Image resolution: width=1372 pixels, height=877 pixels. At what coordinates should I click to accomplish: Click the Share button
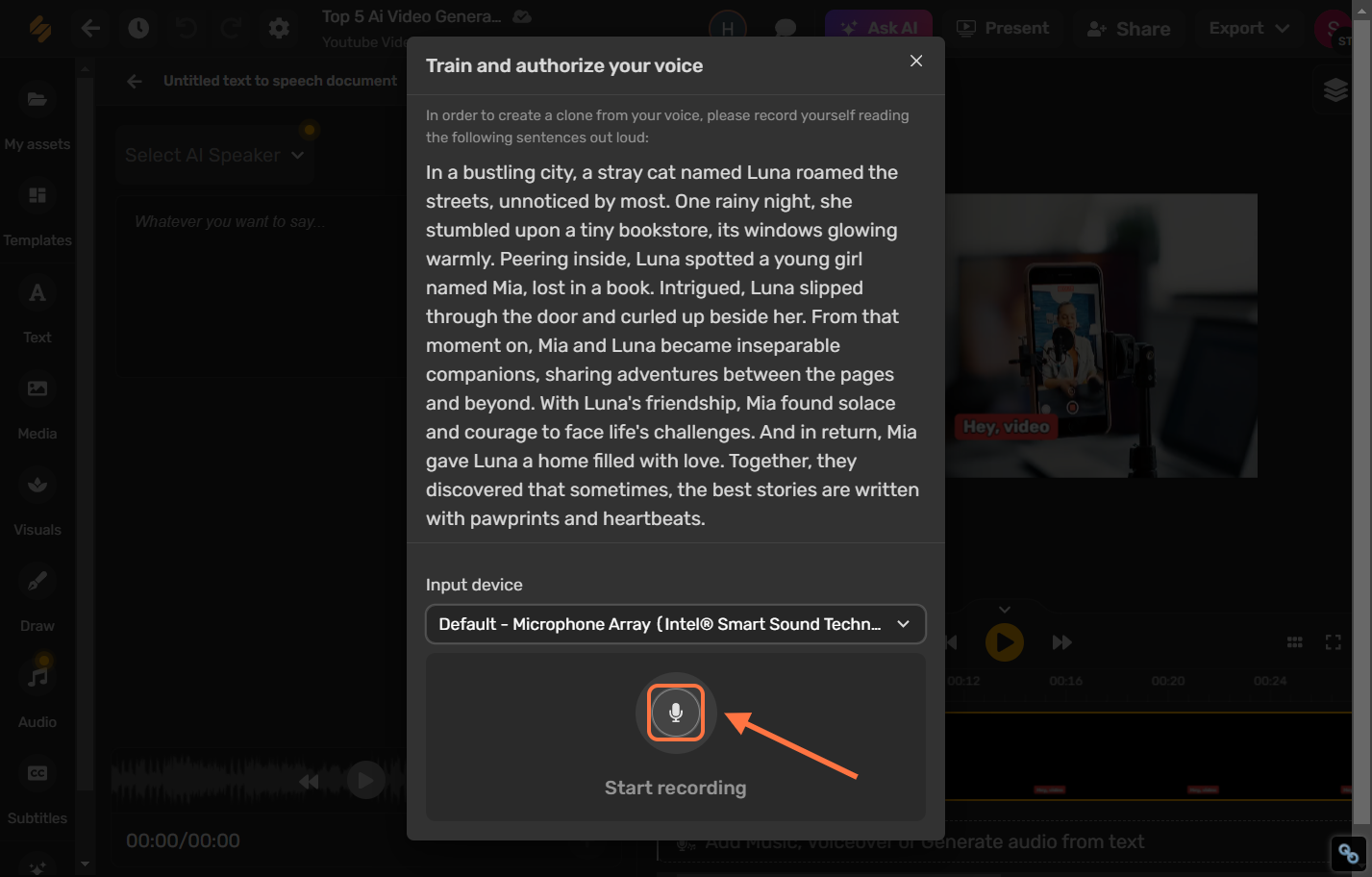[x=1129, y=29]
